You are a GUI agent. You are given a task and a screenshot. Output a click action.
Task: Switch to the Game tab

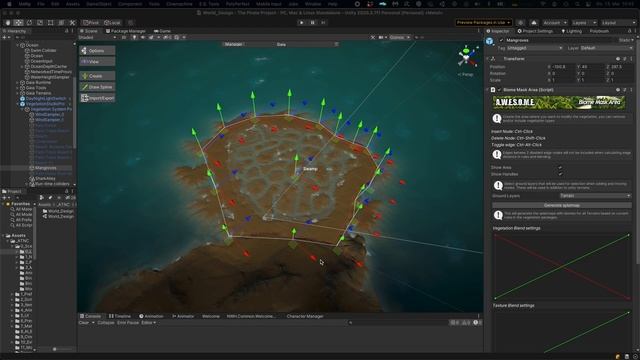[x=162, y=31]
